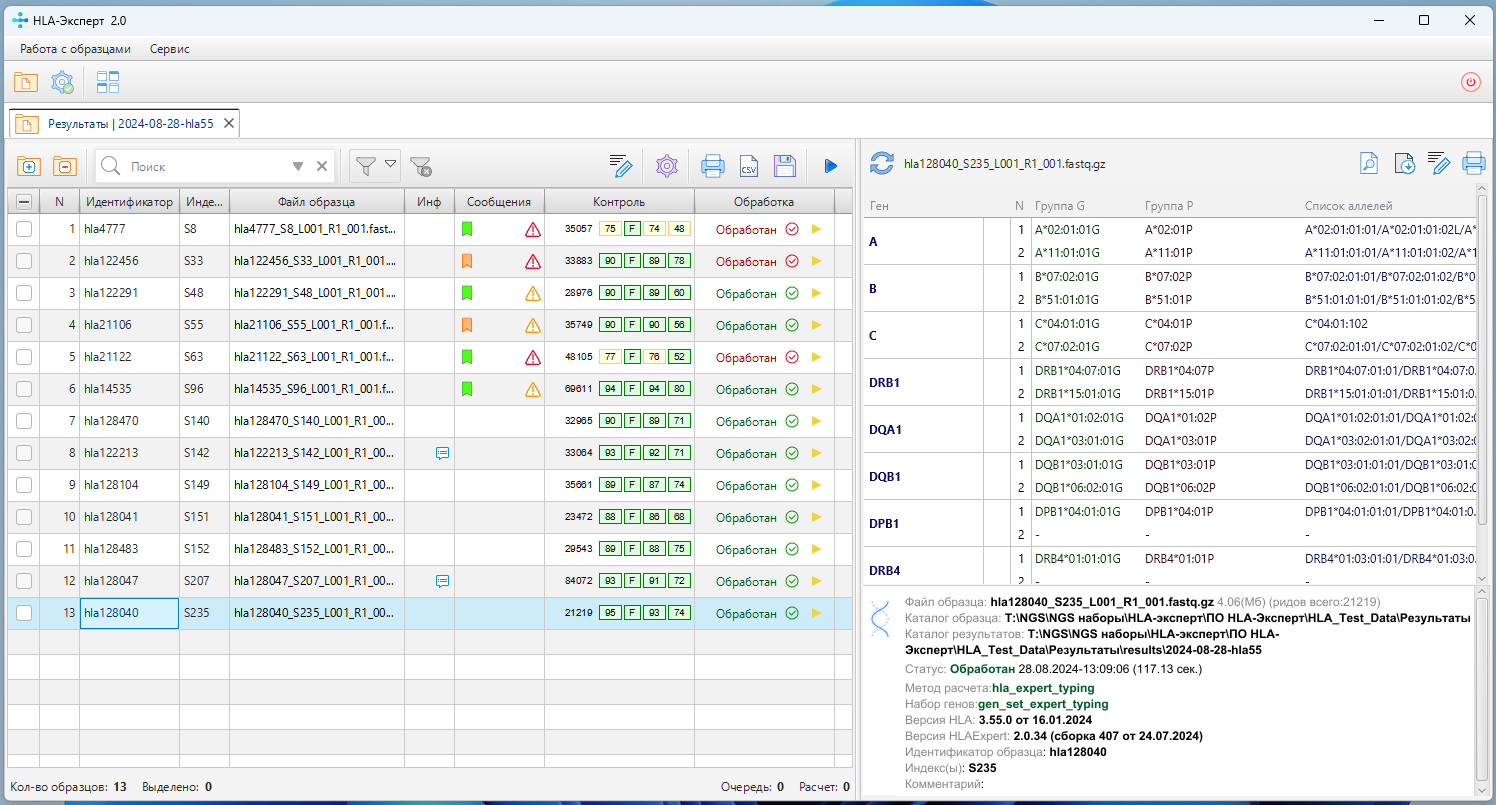The width and height of the screenshot is (1496, 805).
Task: Click the blue play button in toolbar
Action: point(830,166)
